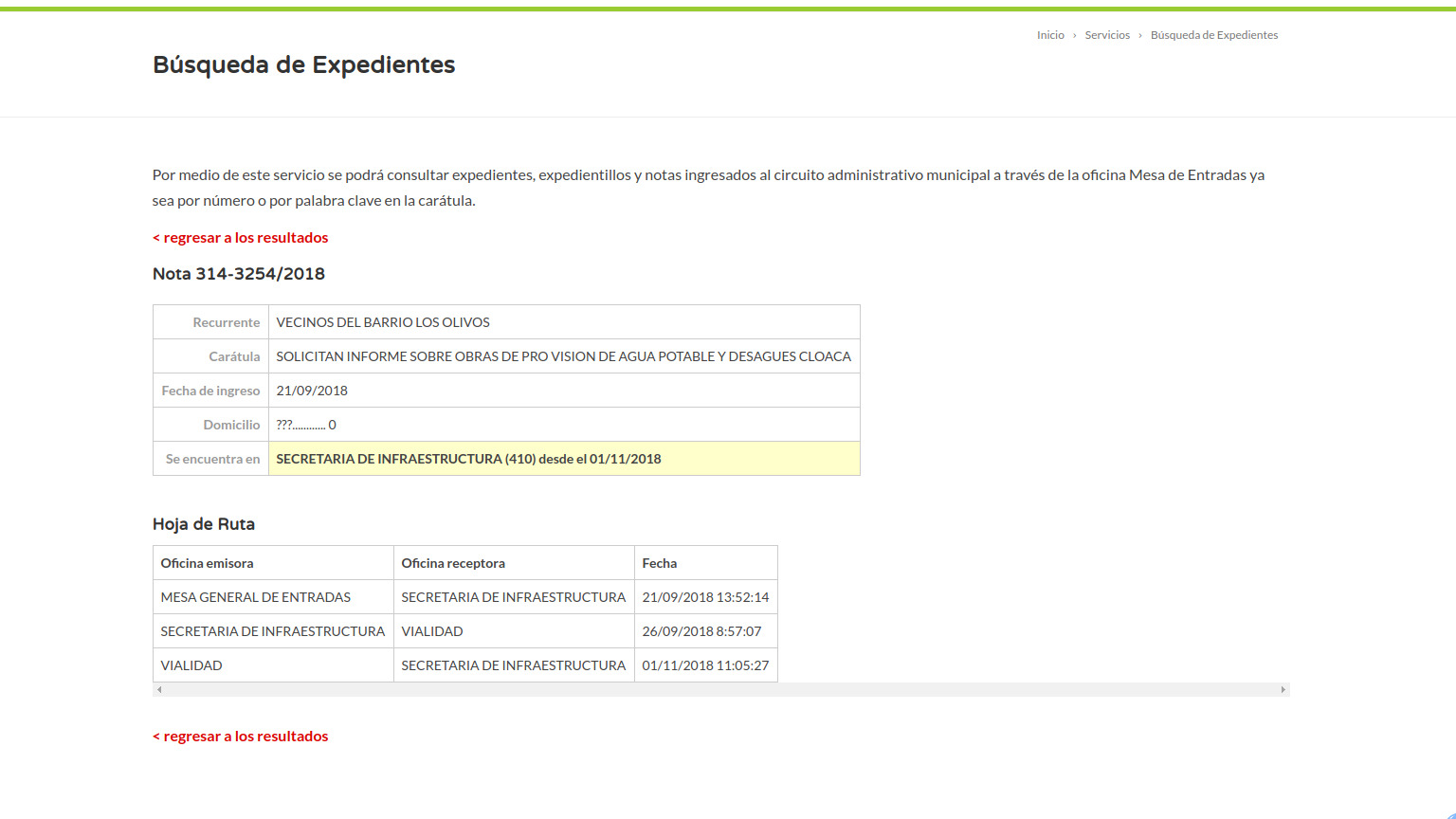Click the horizontal scrollbar track below the table

click(720, 690)
